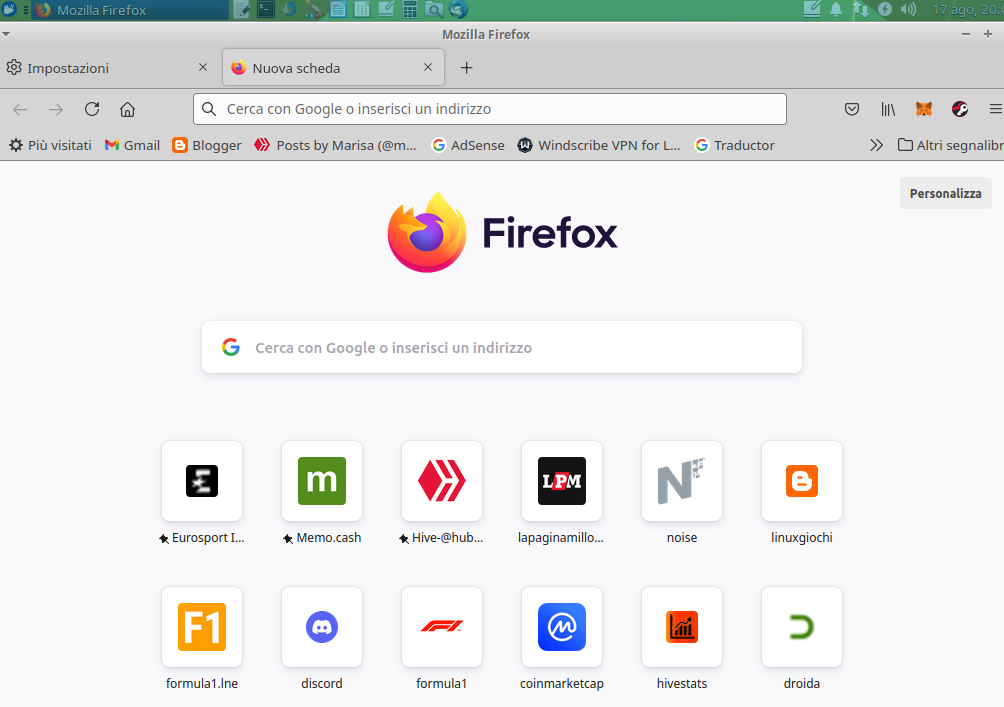The width and height of the screenshot is (1004, 707).
Task: Show more bookmarks via the chevron overflow
Action: coord(877,145)
